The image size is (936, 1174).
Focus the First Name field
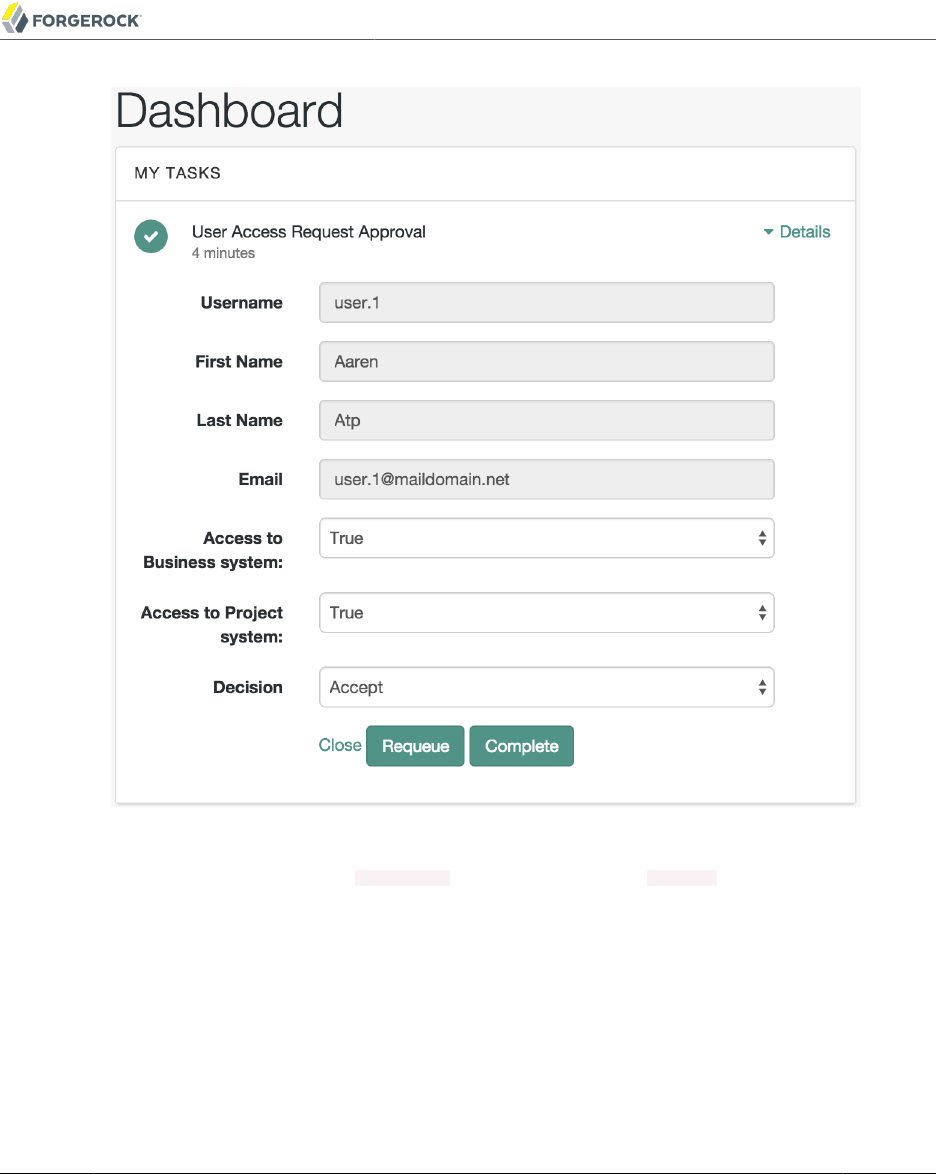(x=546, y=362)
